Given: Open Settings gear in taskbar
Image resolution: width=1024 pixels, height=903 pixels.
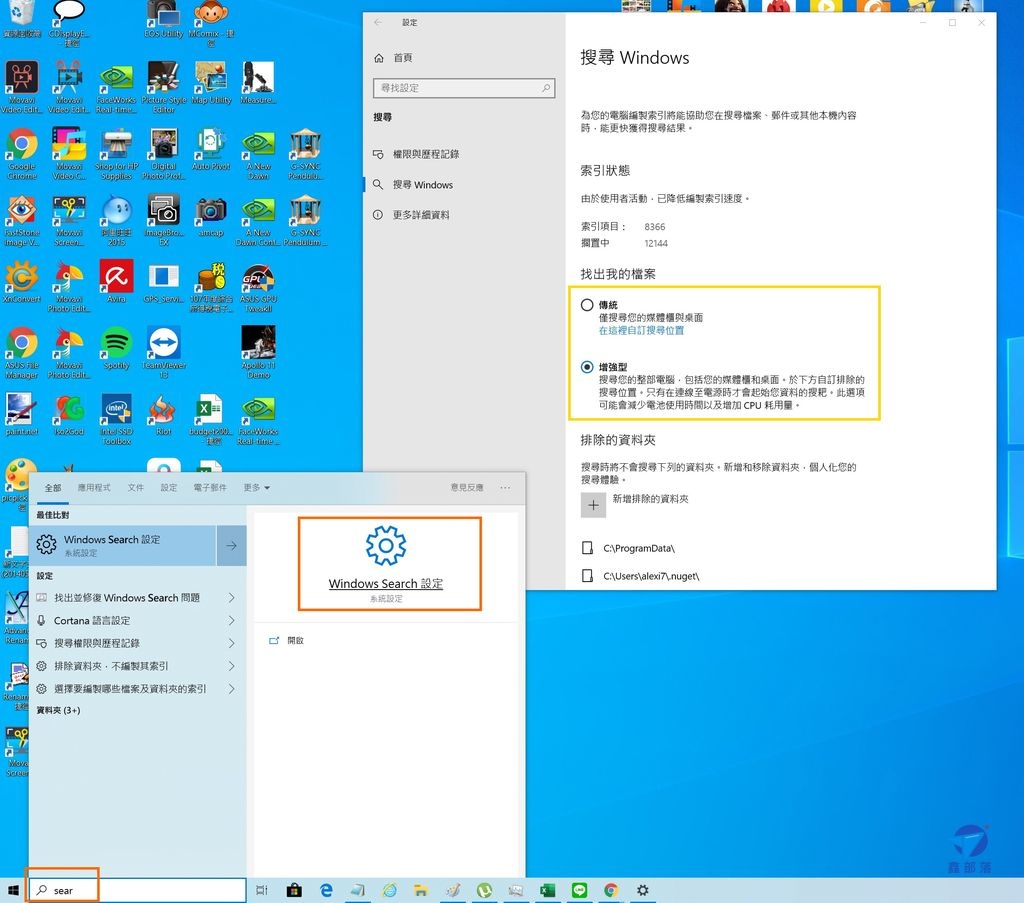Looking at the screenshot, I should pyautogui.click(x=643, y=890).
